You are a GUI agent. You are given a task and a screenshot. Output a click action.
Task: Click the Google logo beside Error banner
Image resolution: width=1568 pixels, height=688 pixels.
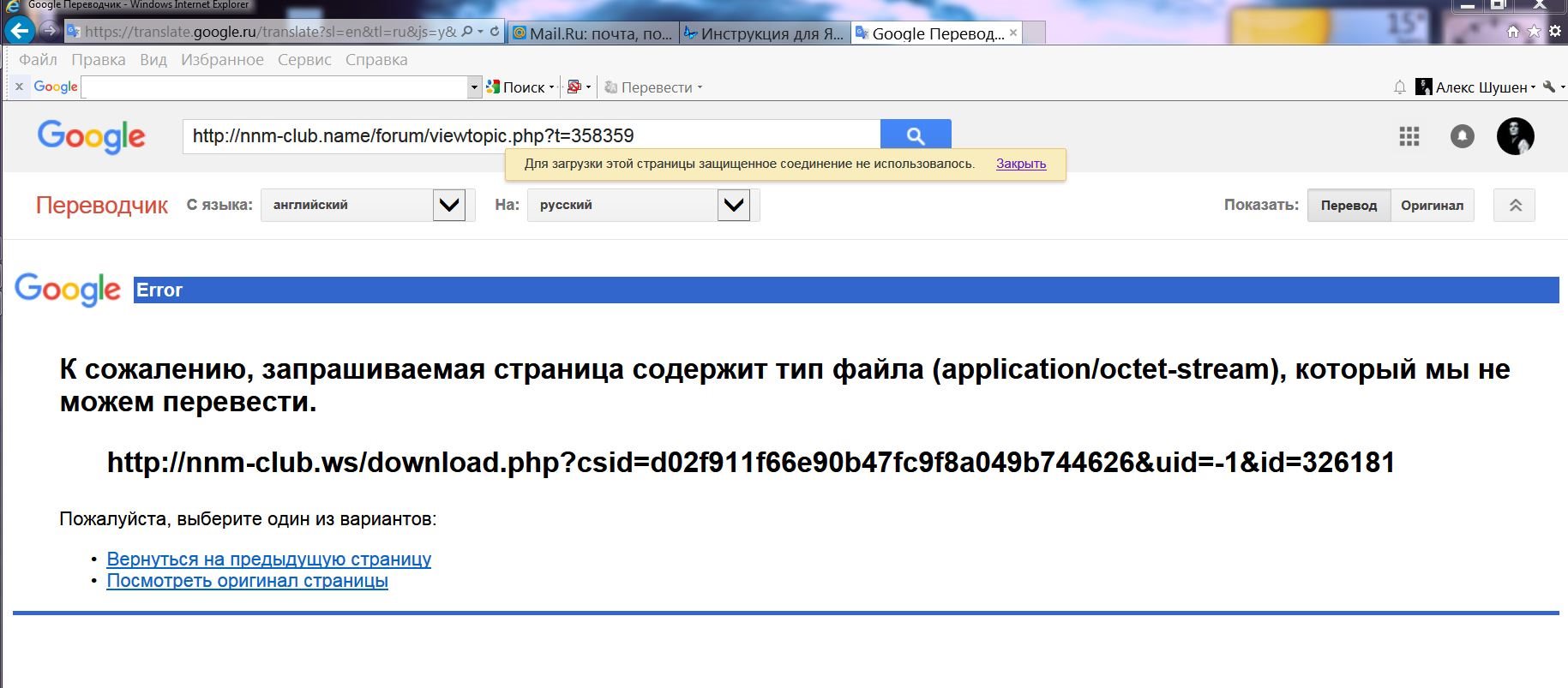[x=68, y=290]
